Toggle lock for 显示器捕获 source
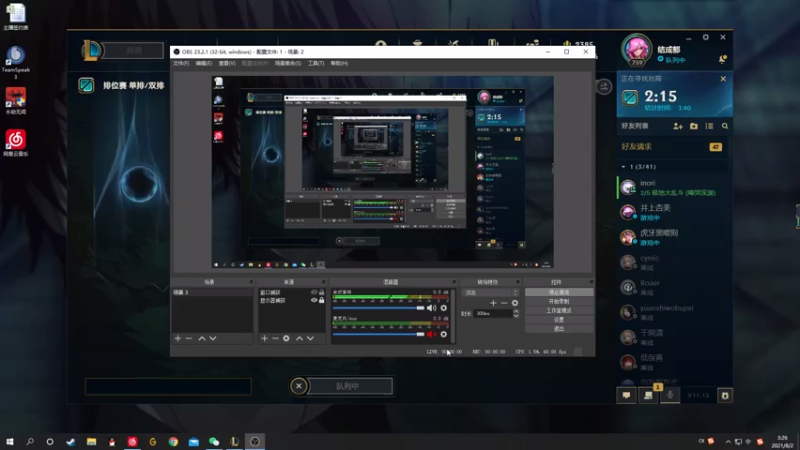800x450 pixels. coord(321,301)
